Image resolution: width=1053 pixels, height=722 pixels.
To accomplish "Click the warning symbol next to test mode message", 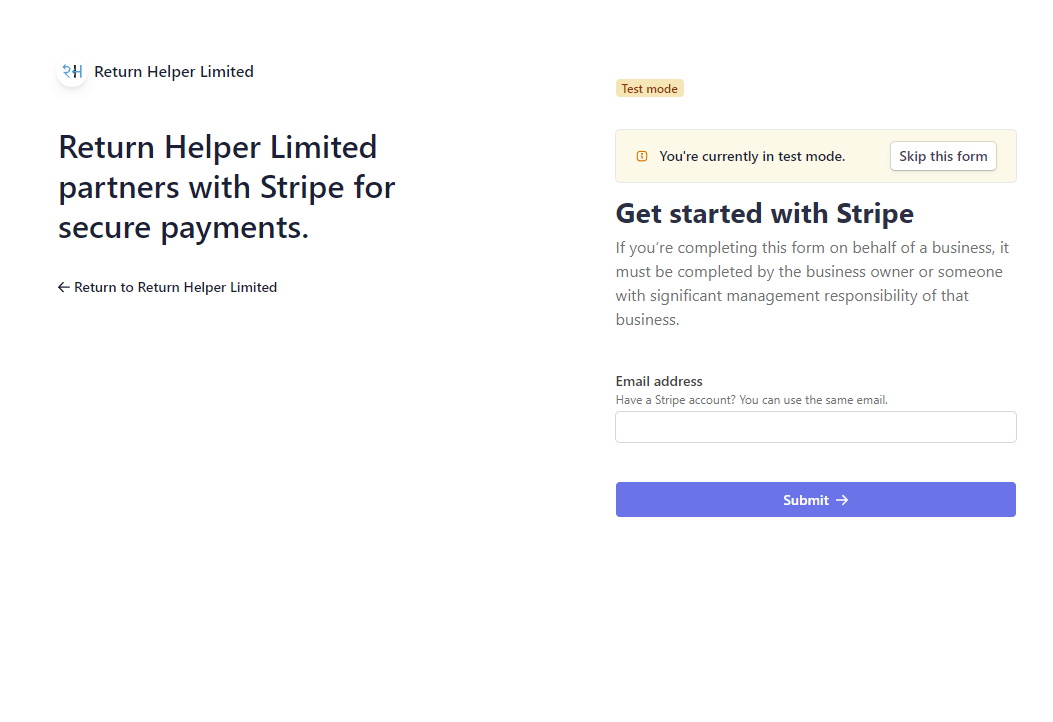I will coord(640,156).
